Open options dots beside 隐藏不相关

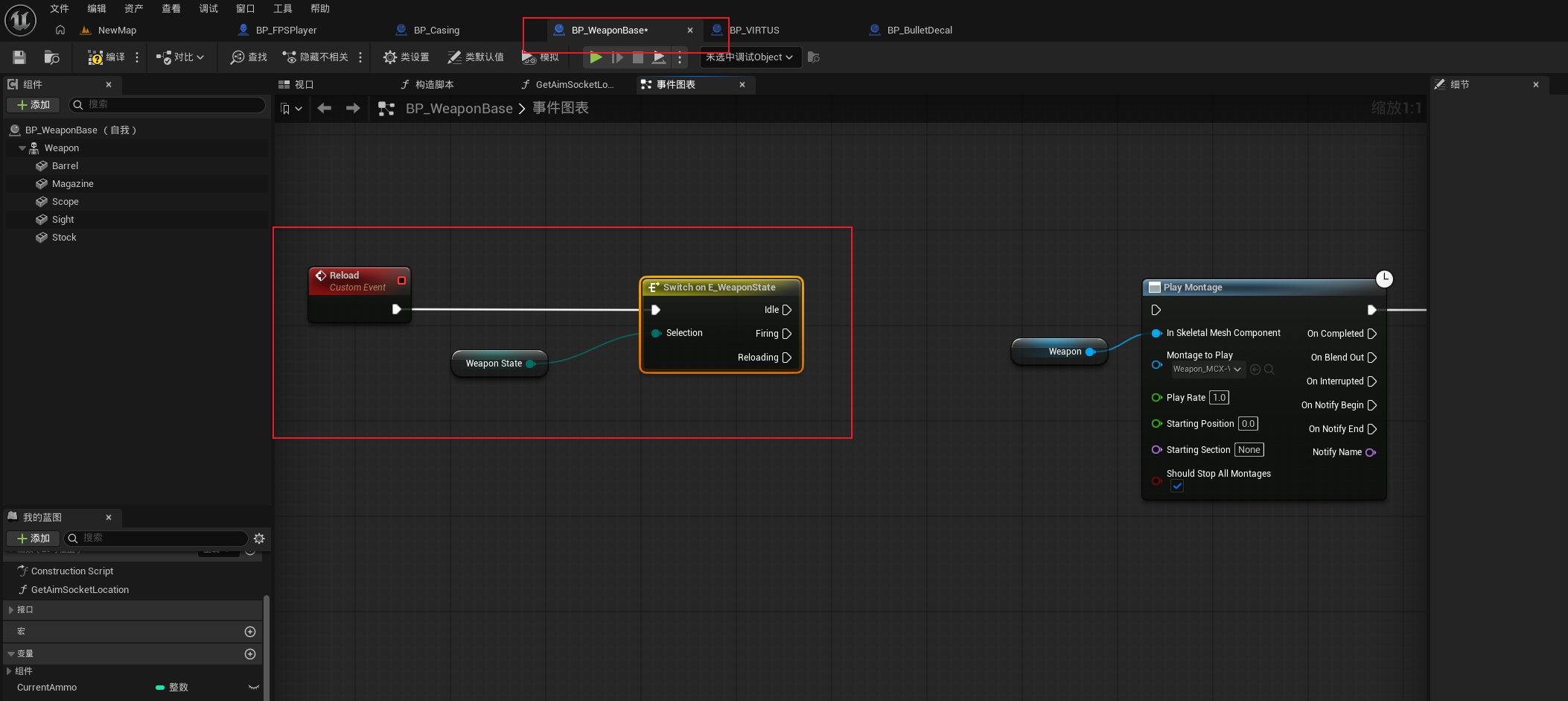pos(360,57)
